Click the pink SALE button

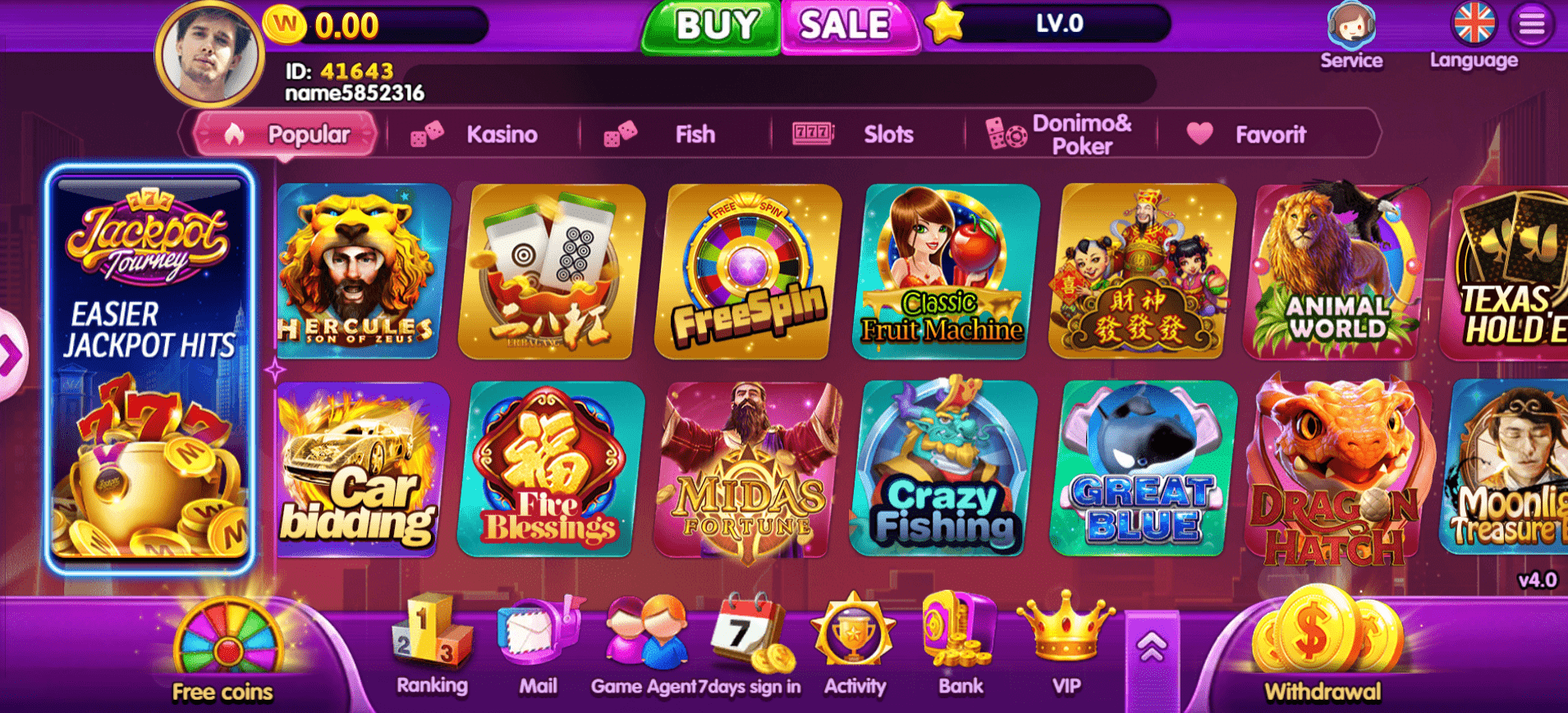[848, 26]
